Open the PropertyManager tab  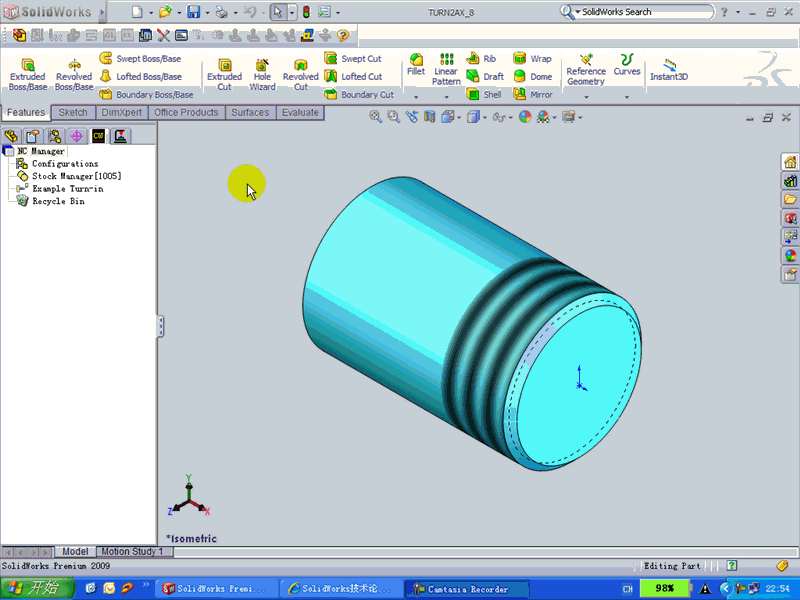pos(33,136)
